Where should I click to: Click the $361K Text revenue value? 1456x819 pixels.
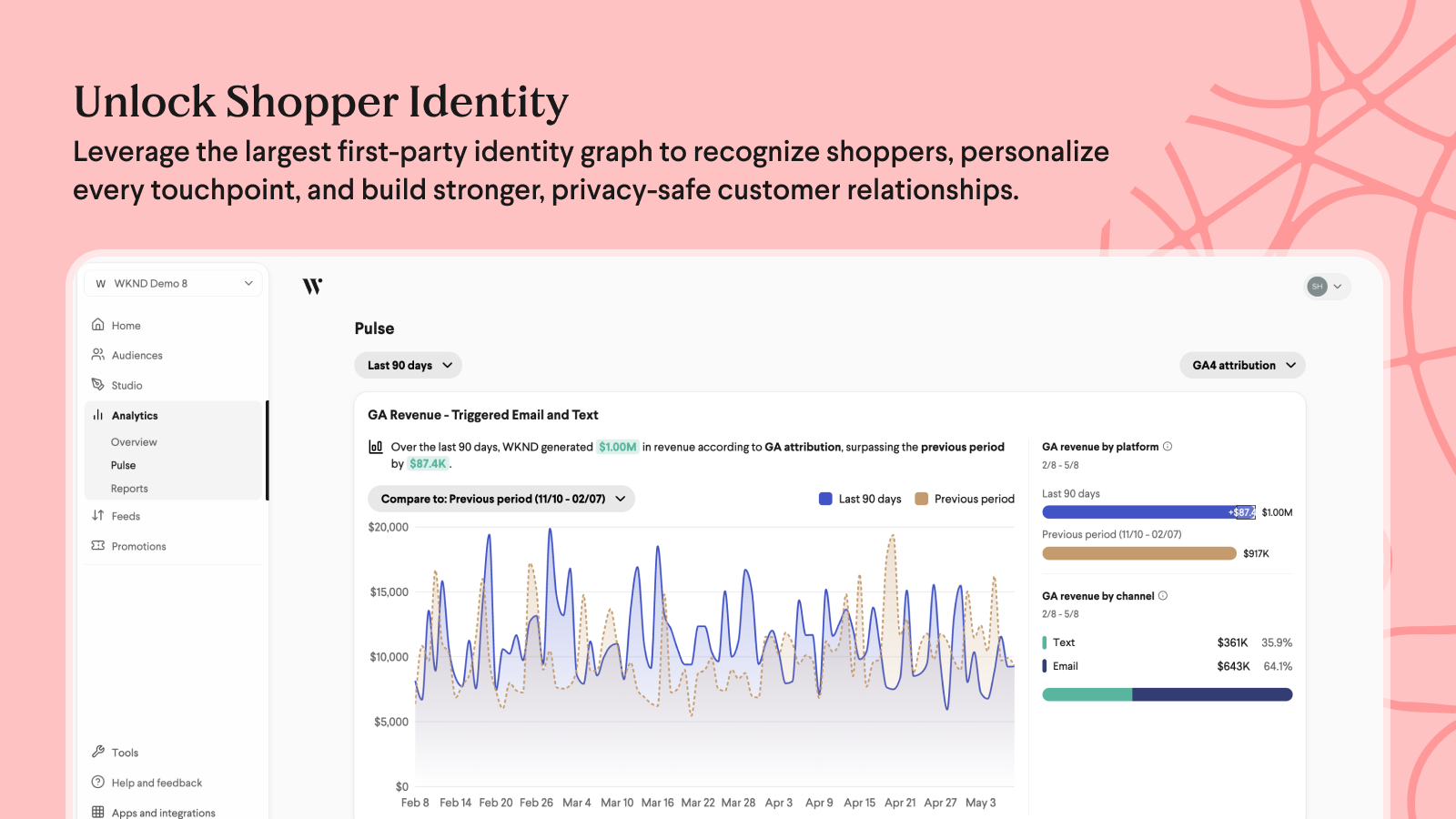coord(1233,642)
